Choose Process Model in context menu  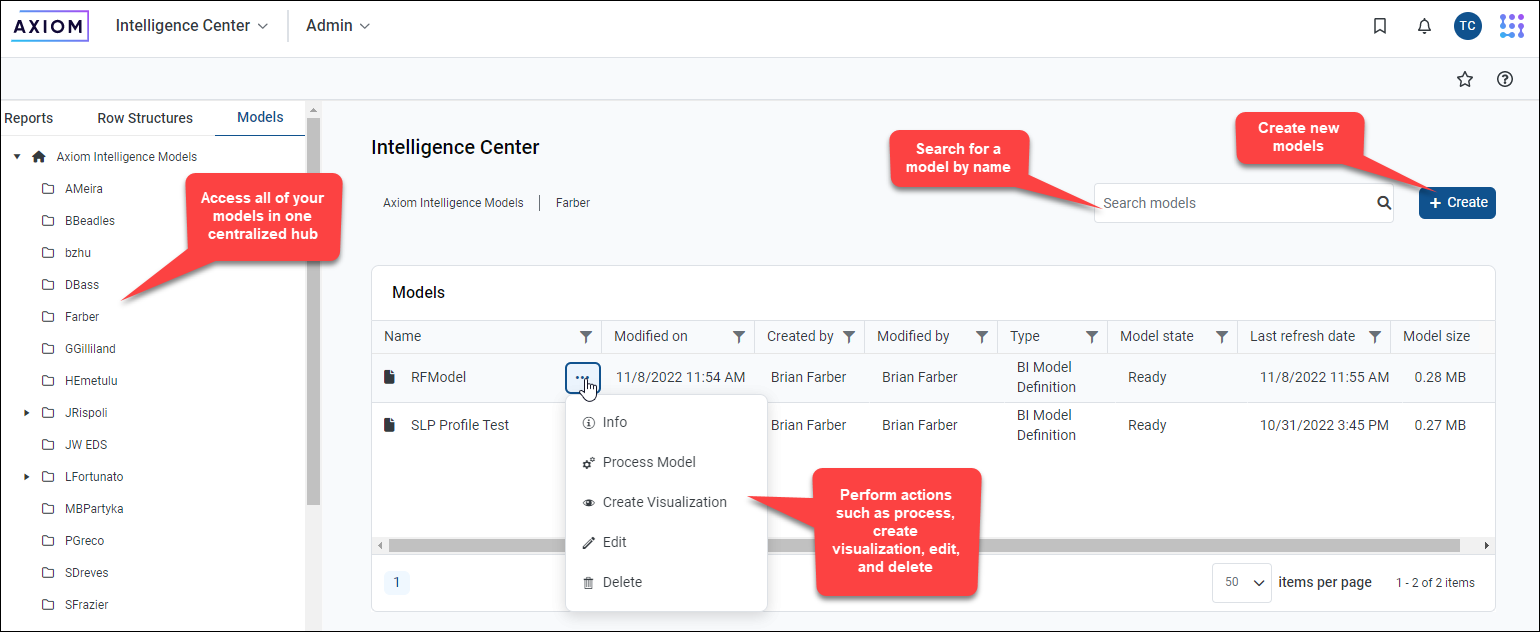coord(649,462)
